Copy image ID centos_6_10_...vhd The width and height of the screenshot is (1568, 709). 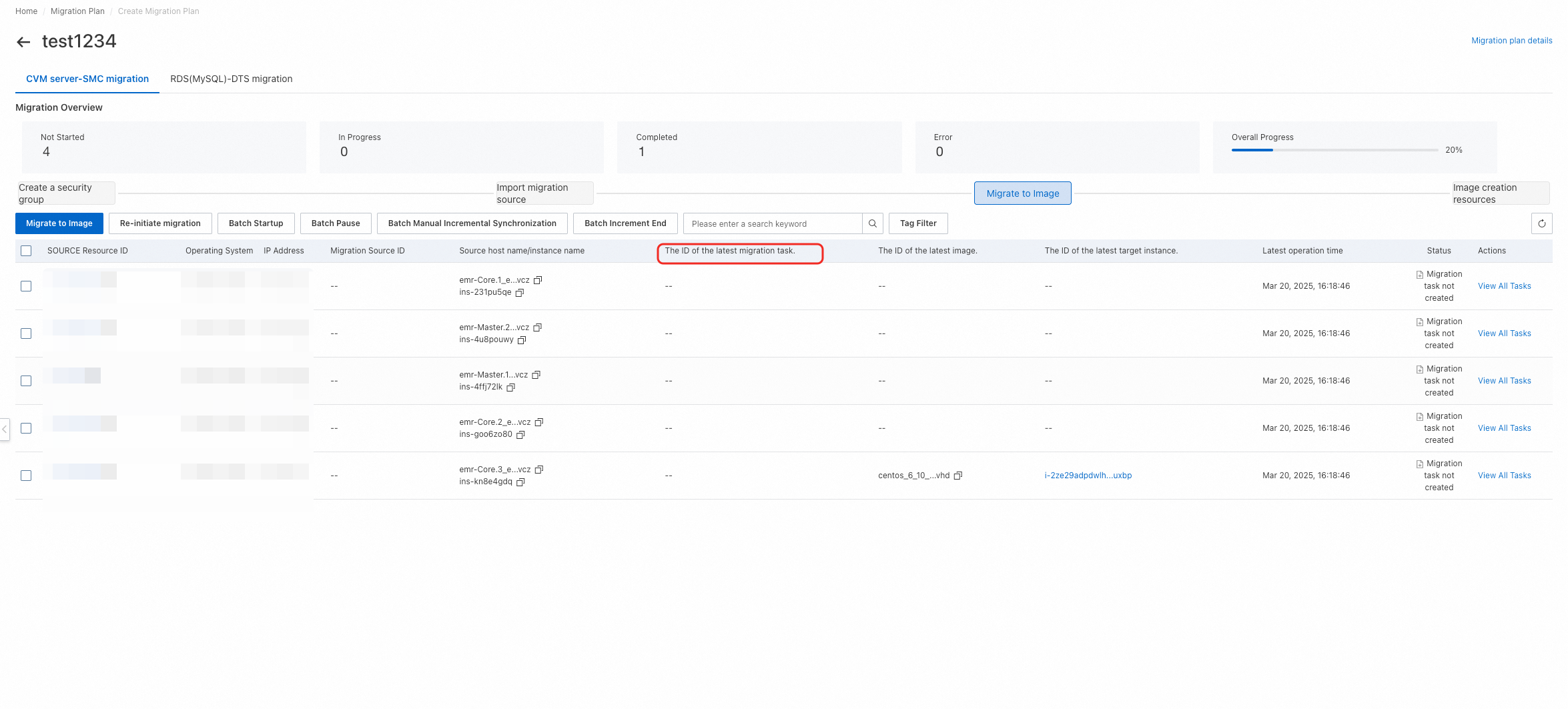[958, 476]
